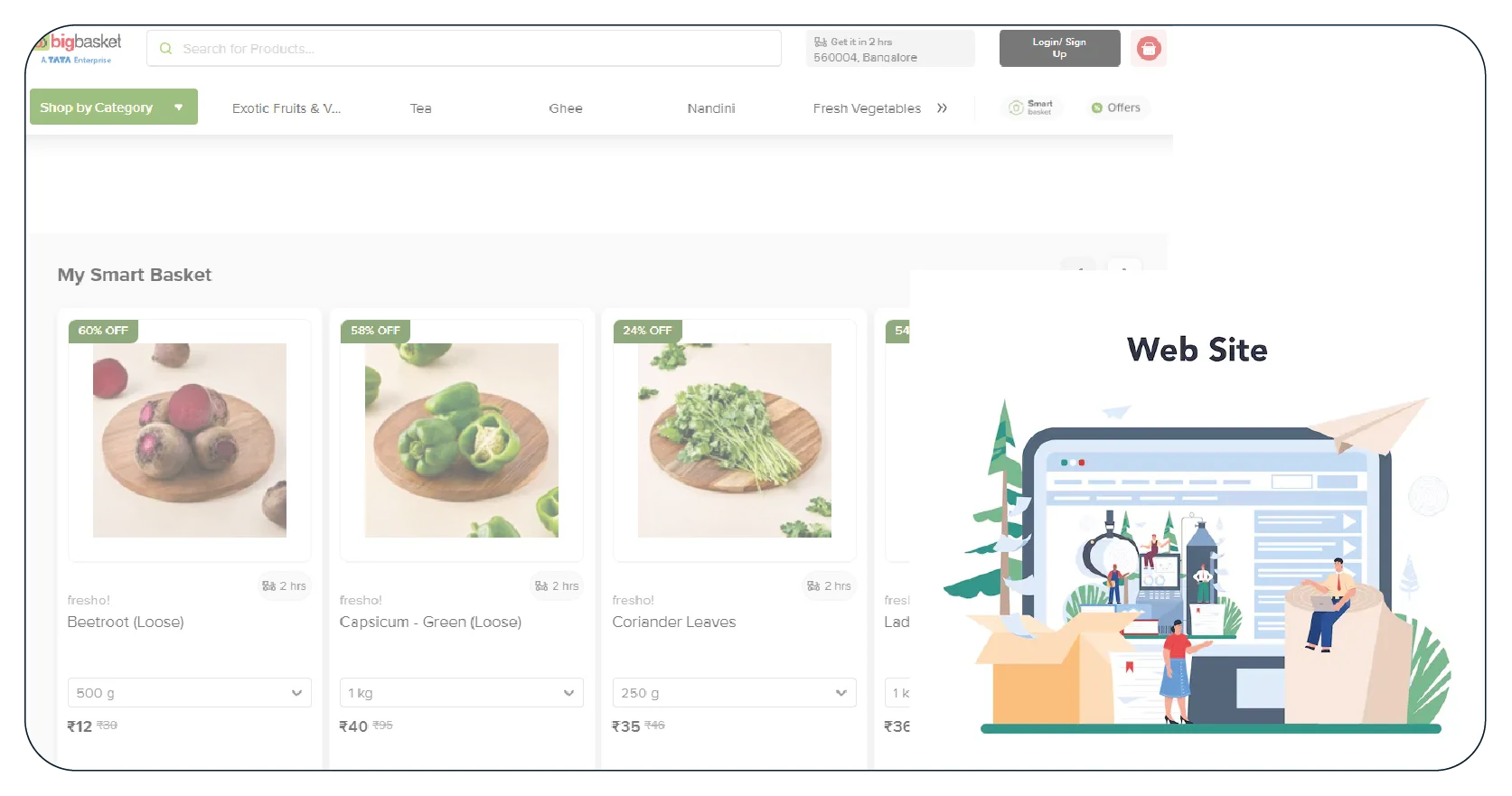Open the Beetroot product image
The height and width of the screenshot is (796, 1512).
coord(189,440)
